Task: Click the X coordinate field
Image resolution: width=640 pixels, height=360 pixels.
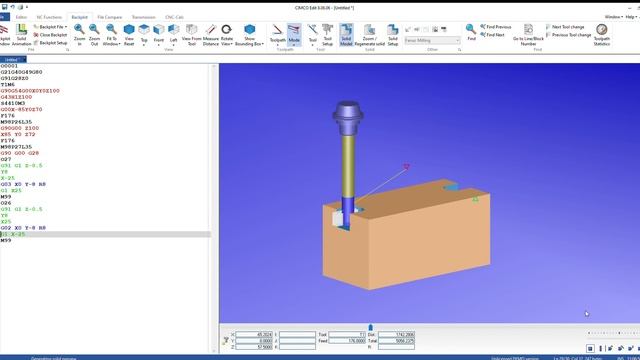Action: [254, 334]
